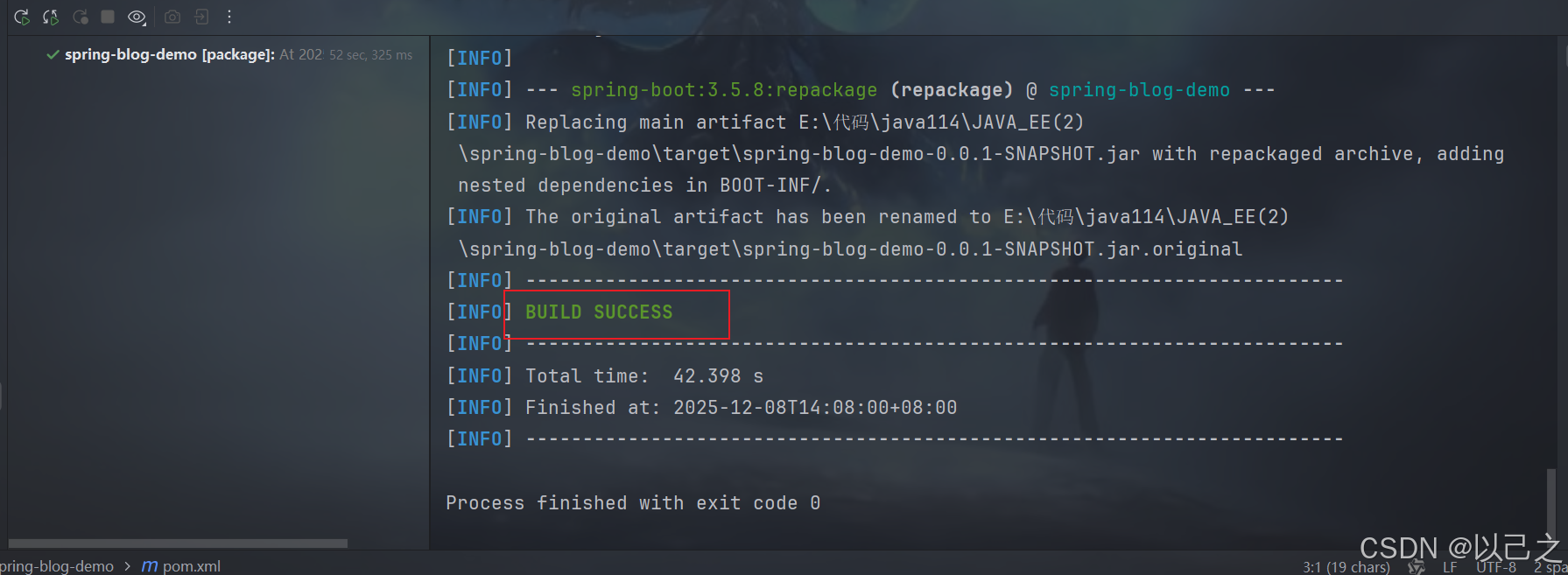
Task: Click the '52 sec, 325 ms' duration text
Action: (x=370, y=55)
